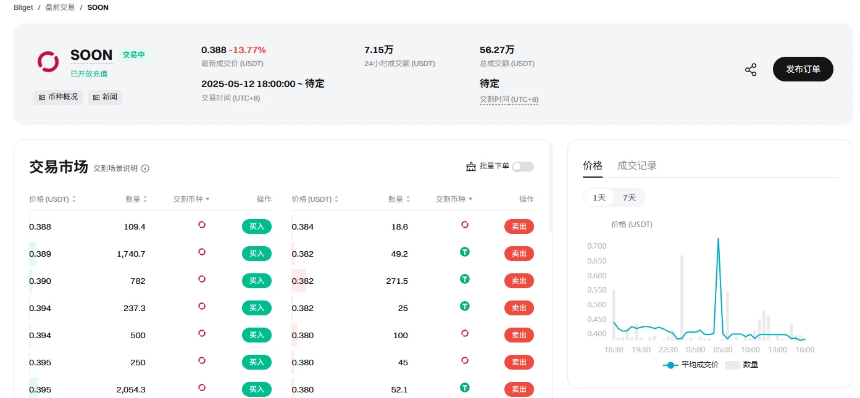
Task: Open the 币种概况 button
Action: tap(58, 97)
